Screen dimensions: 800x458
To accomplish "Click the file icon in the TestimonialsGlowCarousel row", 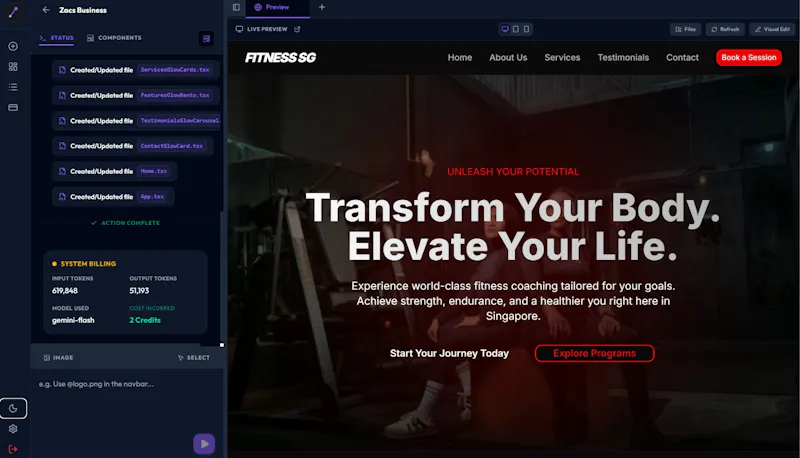I will [62, 121].
